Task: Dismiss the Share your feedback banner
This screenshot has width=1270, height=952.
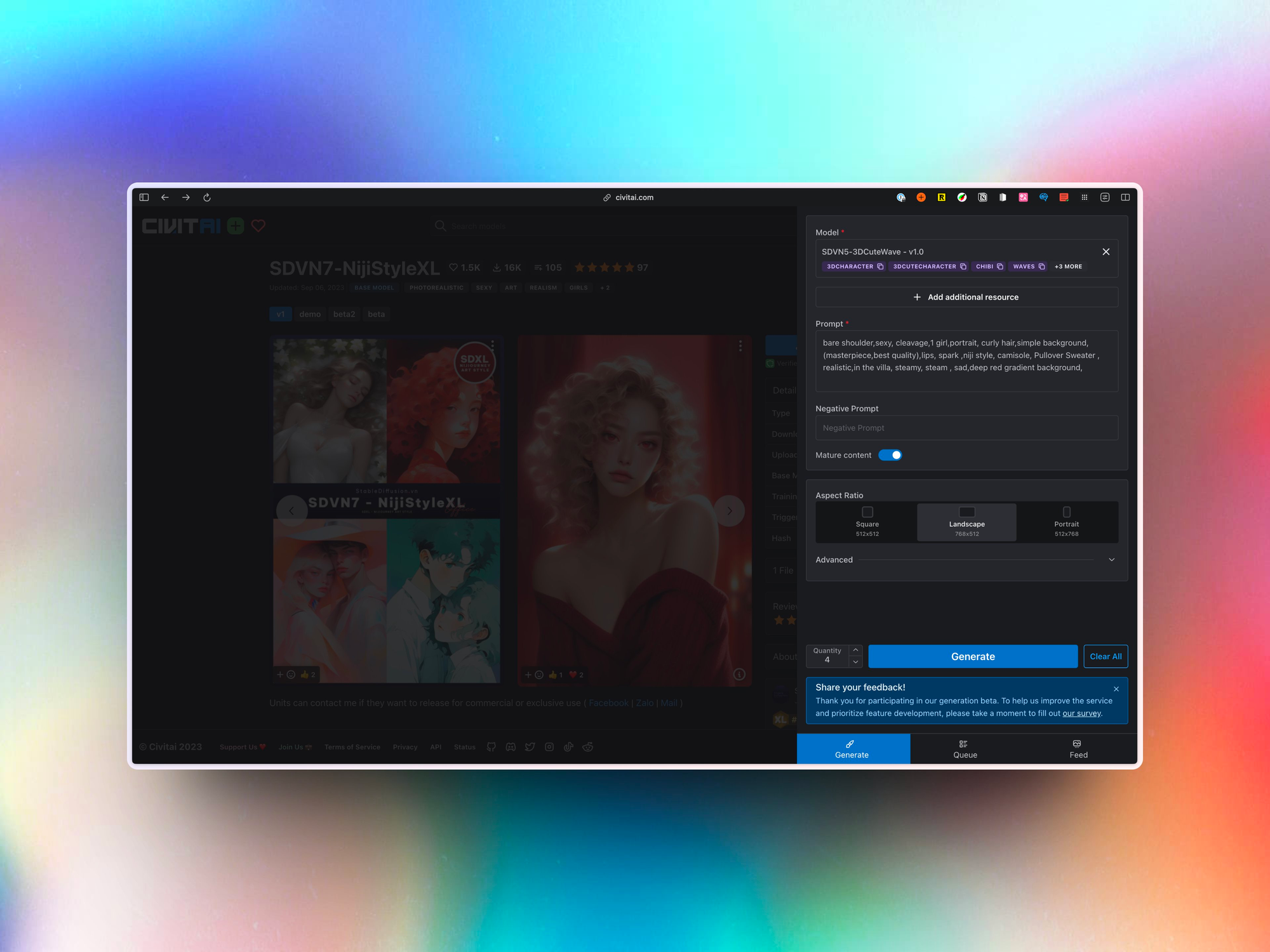Action: tap(1116, 689)
